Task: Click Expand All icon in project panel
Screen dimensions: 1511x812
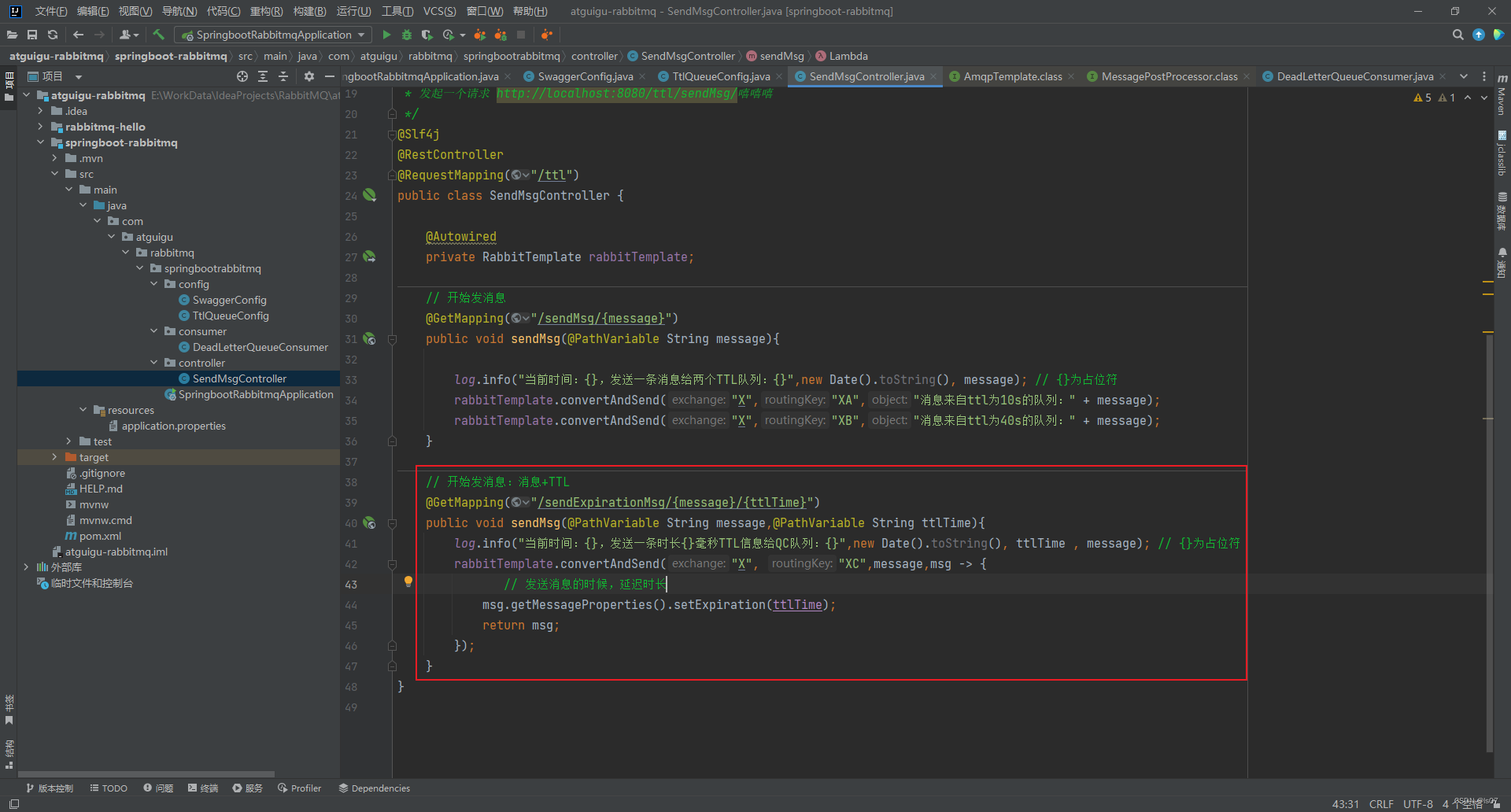Action: (263, 76)
